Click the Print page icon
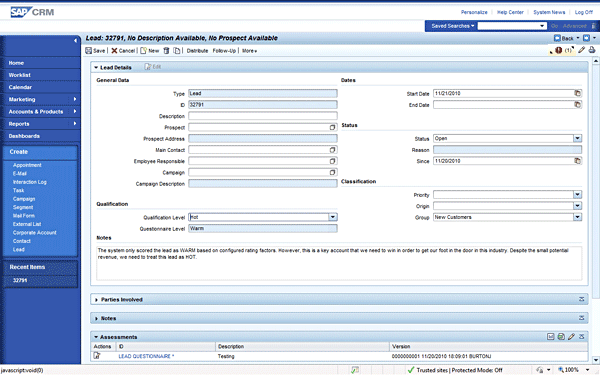The height and width of the screenshot is (375, 600). pyautogui.click(x=592, y=50)
